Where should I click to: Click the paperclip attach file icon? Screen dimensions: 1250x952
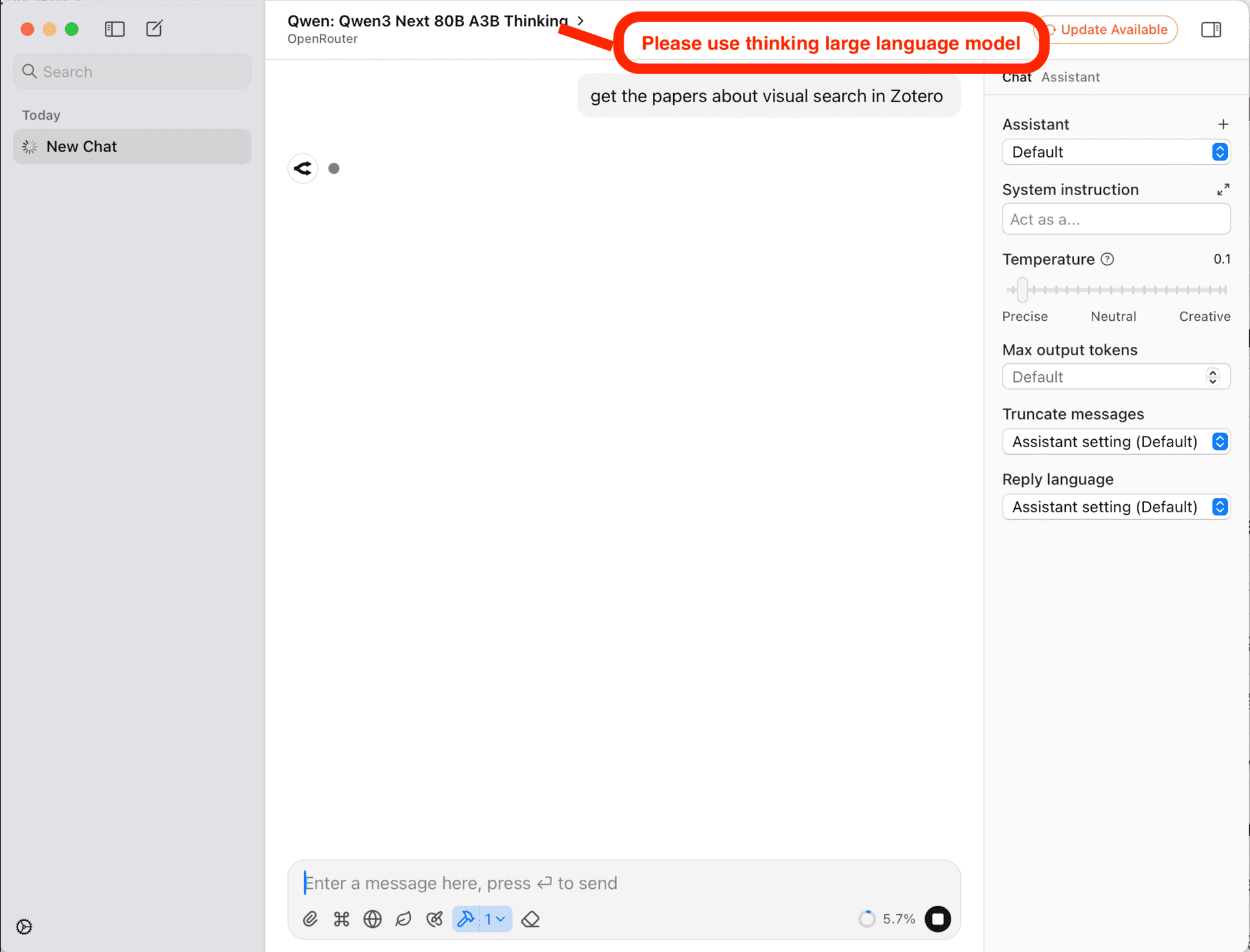click(310, 919)
